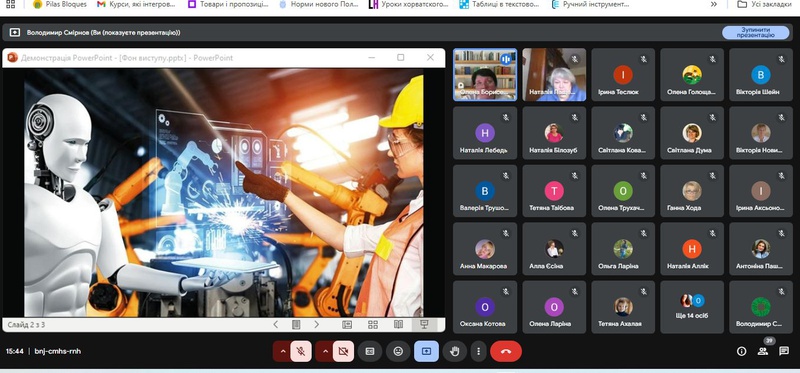Expand video settings arrow beside camera

pyautogui.click(x=324, y=352)
